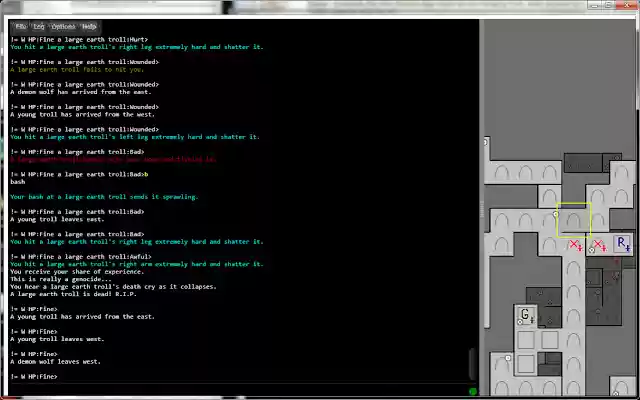Open the File menu
Screen dimensions: 640x400
21,27
